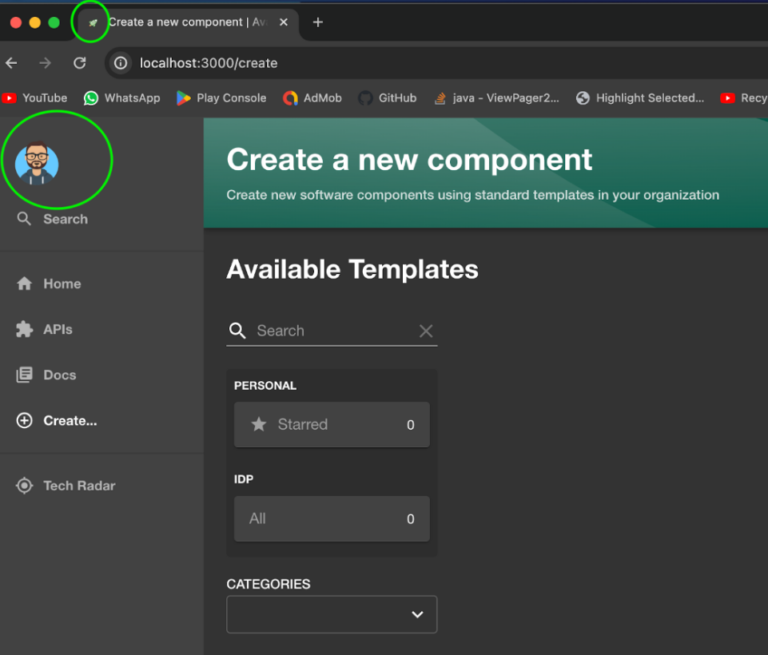Screen dimensions: 768x655
Task: Open the Play Console bookmark
Action: [221, 98]
